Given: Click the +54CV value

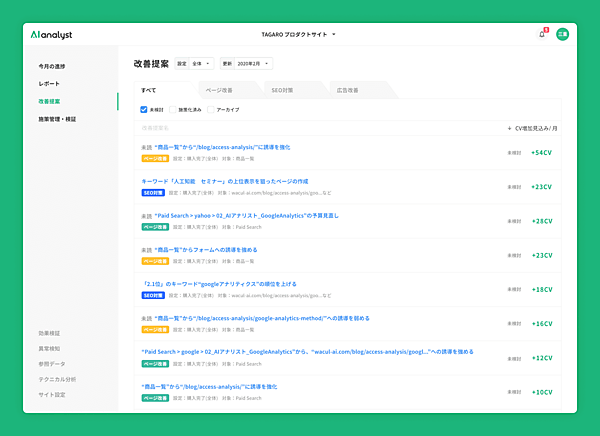Looking at the screenshot, I should point(541,153).
